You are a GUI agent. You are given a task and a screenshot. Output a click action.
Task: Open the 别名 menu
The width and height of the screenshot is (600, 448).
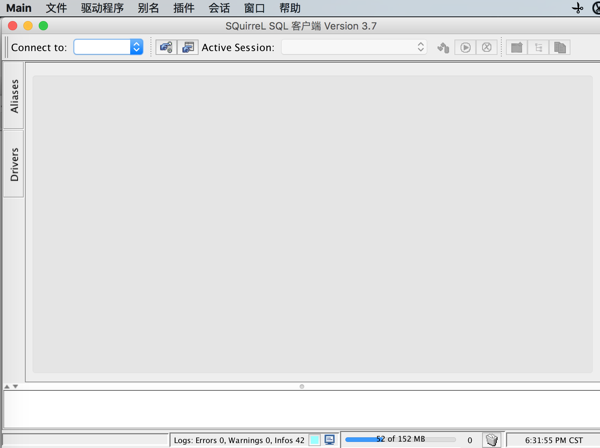click(x=148, y=8)
